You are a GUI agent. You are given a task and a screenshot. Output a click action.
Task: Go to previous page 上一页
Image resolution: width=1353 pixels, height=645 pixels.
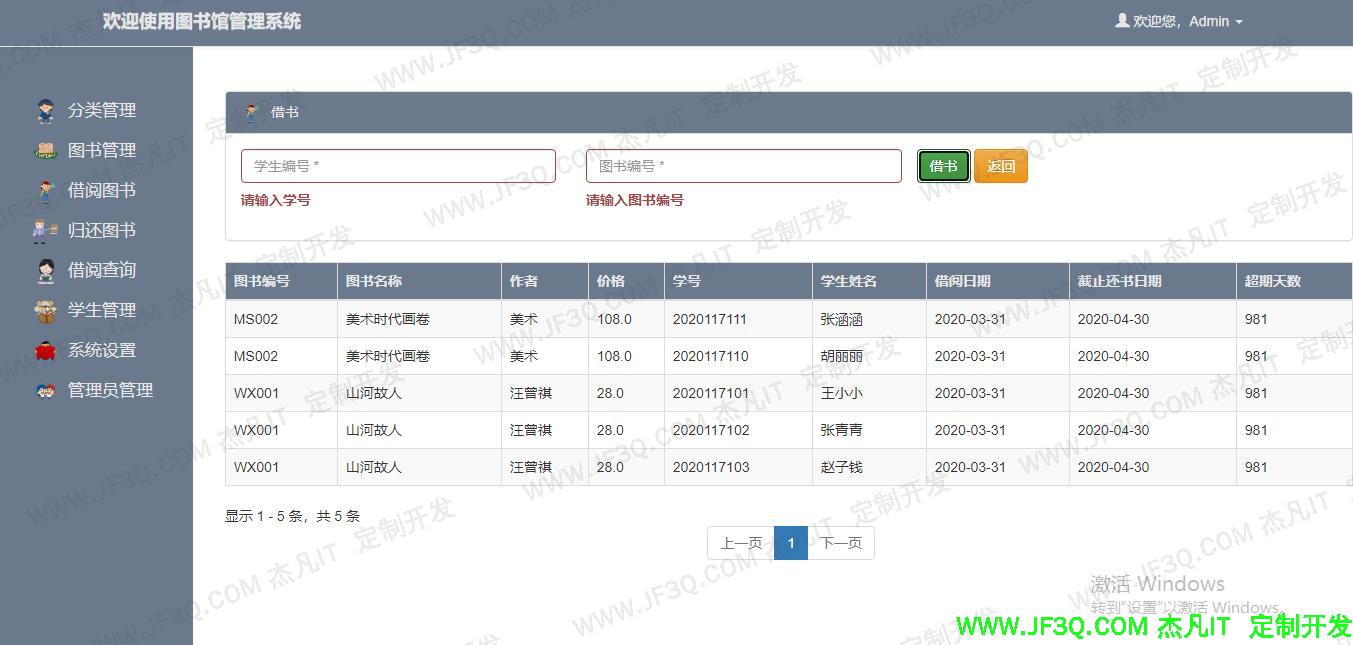pos(741,543)
